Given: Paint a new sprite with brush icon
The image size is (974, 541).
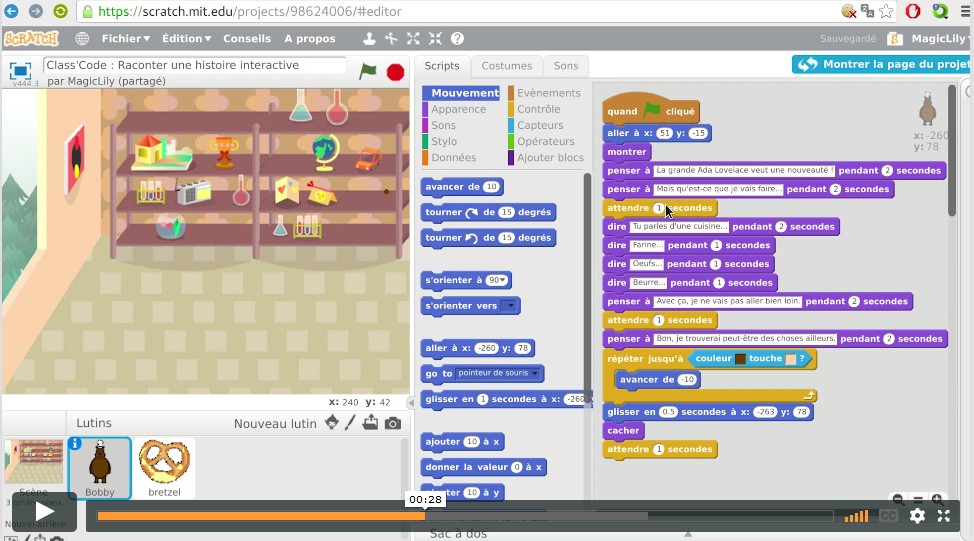Looking at the screenshot, I should 351,423.
